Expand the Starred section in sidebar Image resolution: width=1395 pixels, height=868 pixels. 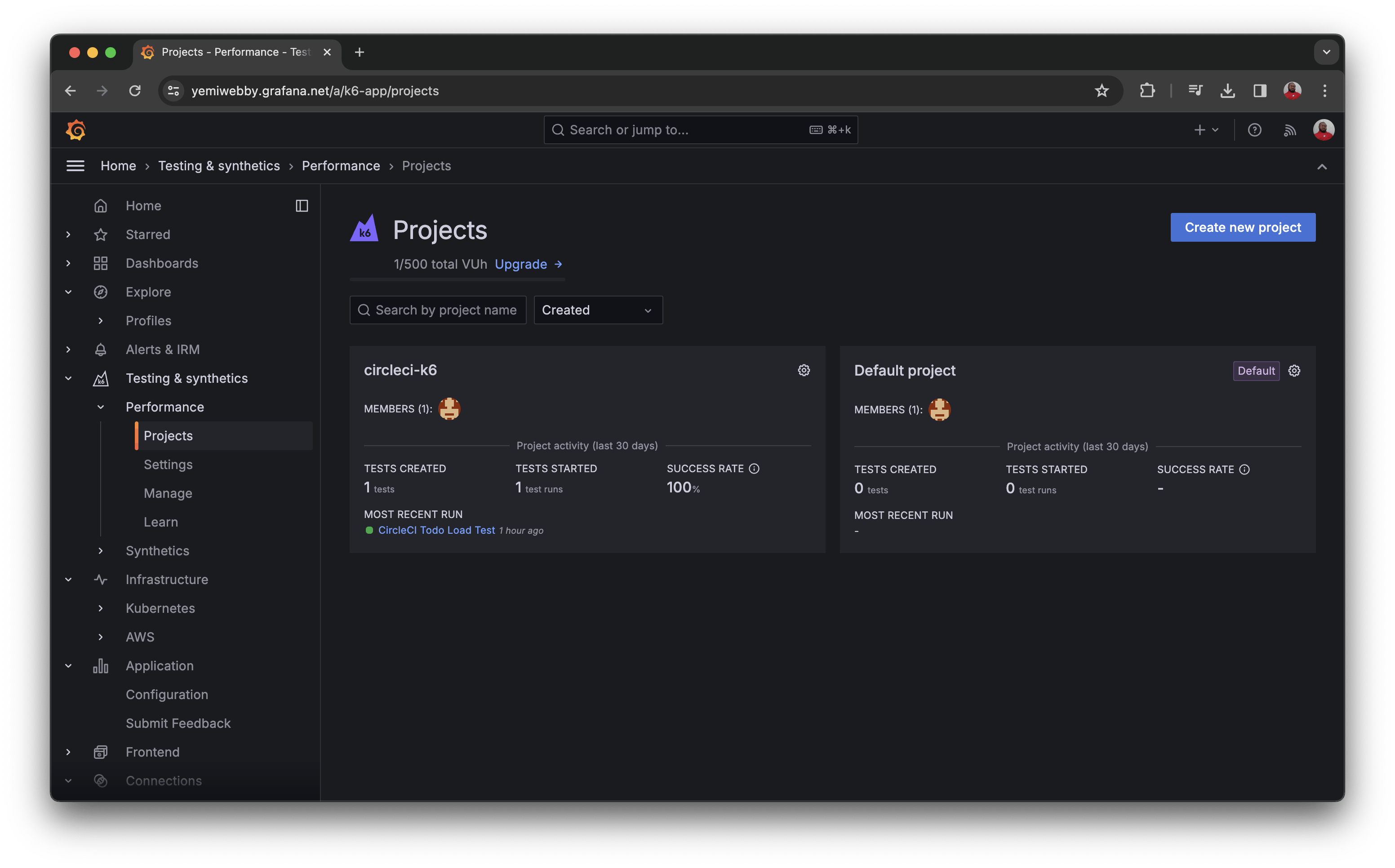click(68, 234)
